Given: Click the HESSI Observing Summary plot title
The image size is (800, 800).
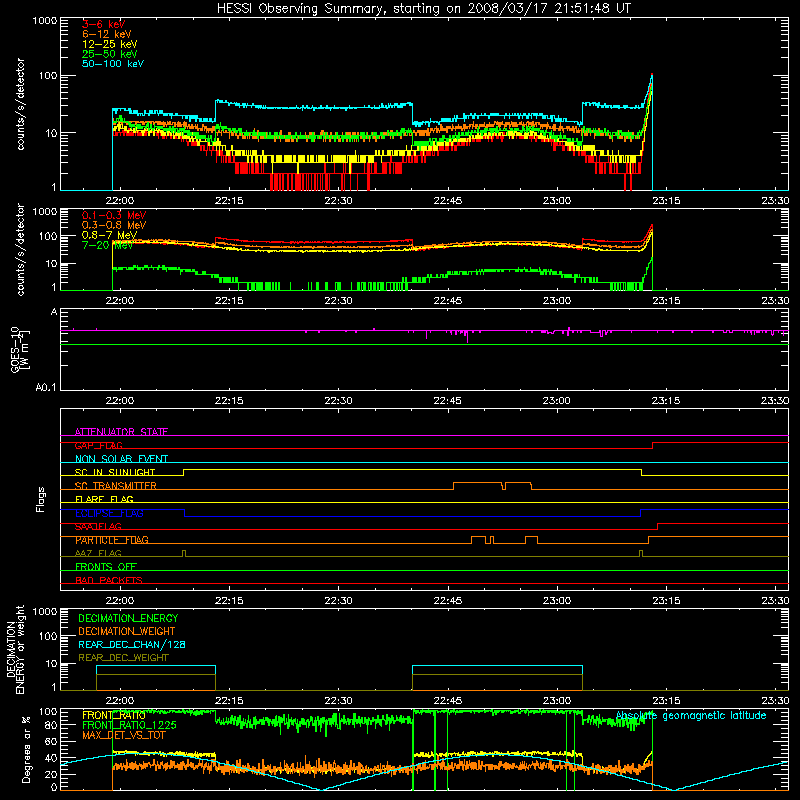Looking at the screenshot, I should (x=423, y=9).
